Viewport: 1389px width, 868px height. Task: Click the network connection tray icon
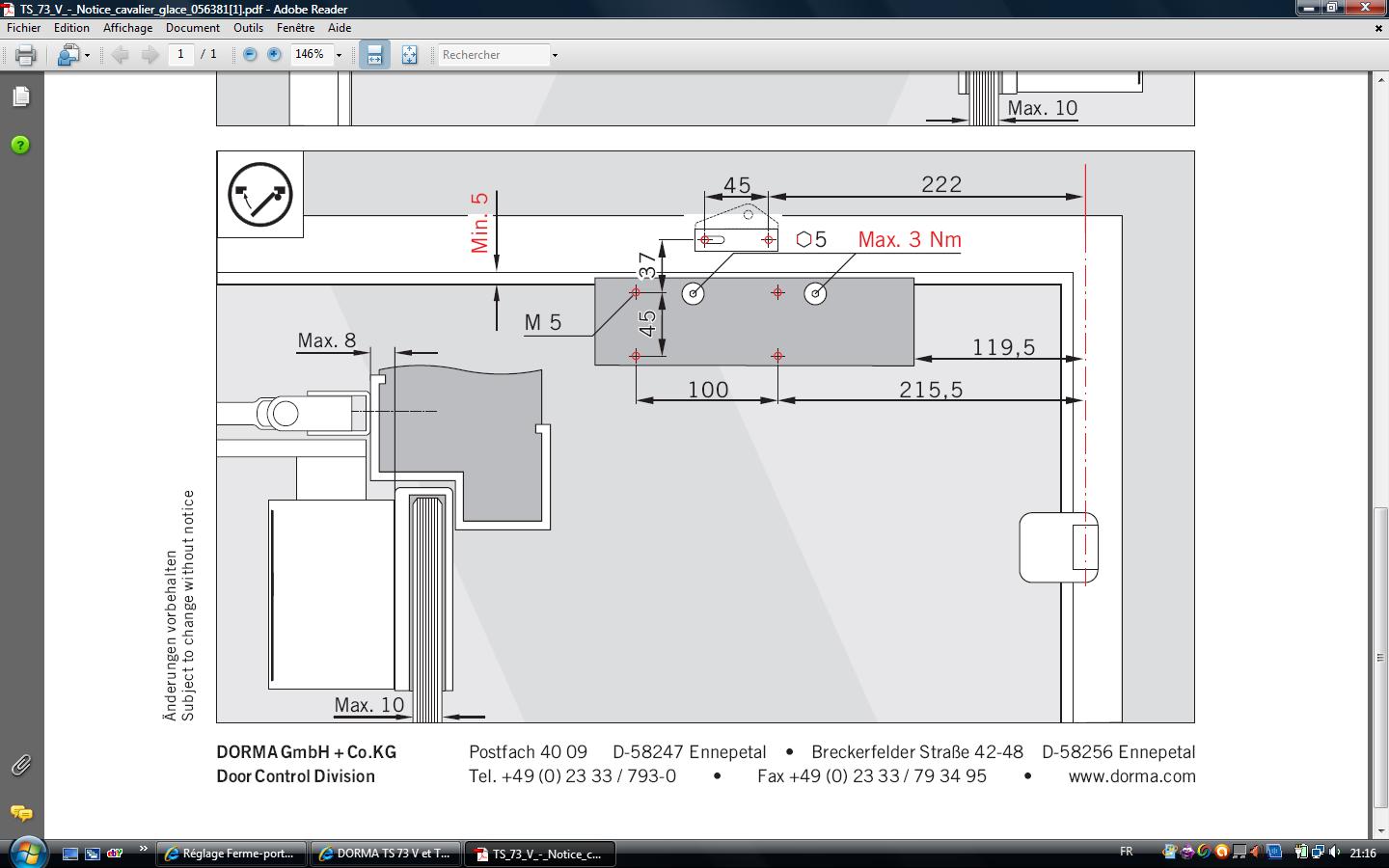tap(1317, 852)
